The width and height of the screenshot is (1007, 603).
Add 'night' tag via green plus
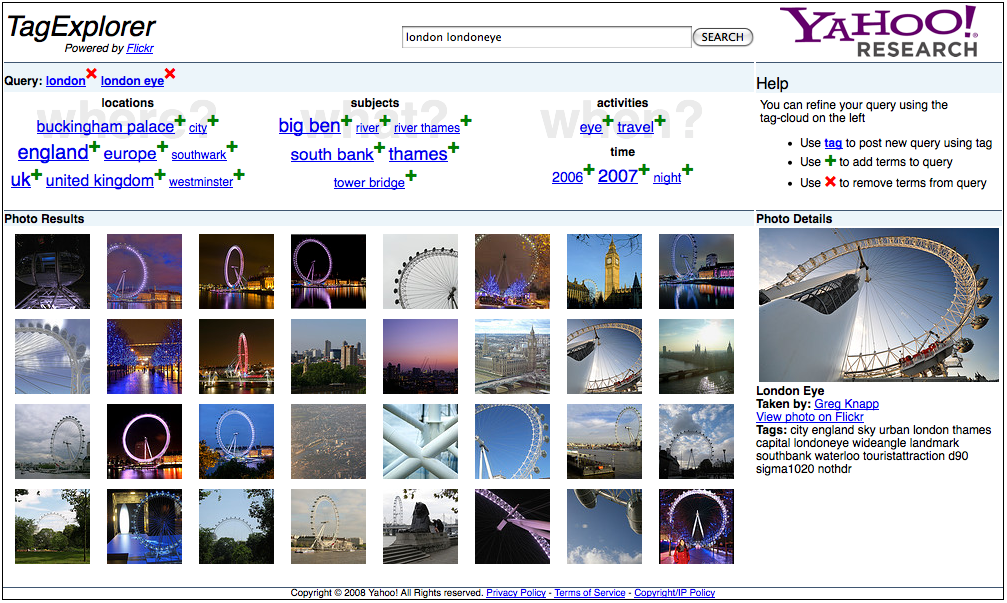point(688,170)
